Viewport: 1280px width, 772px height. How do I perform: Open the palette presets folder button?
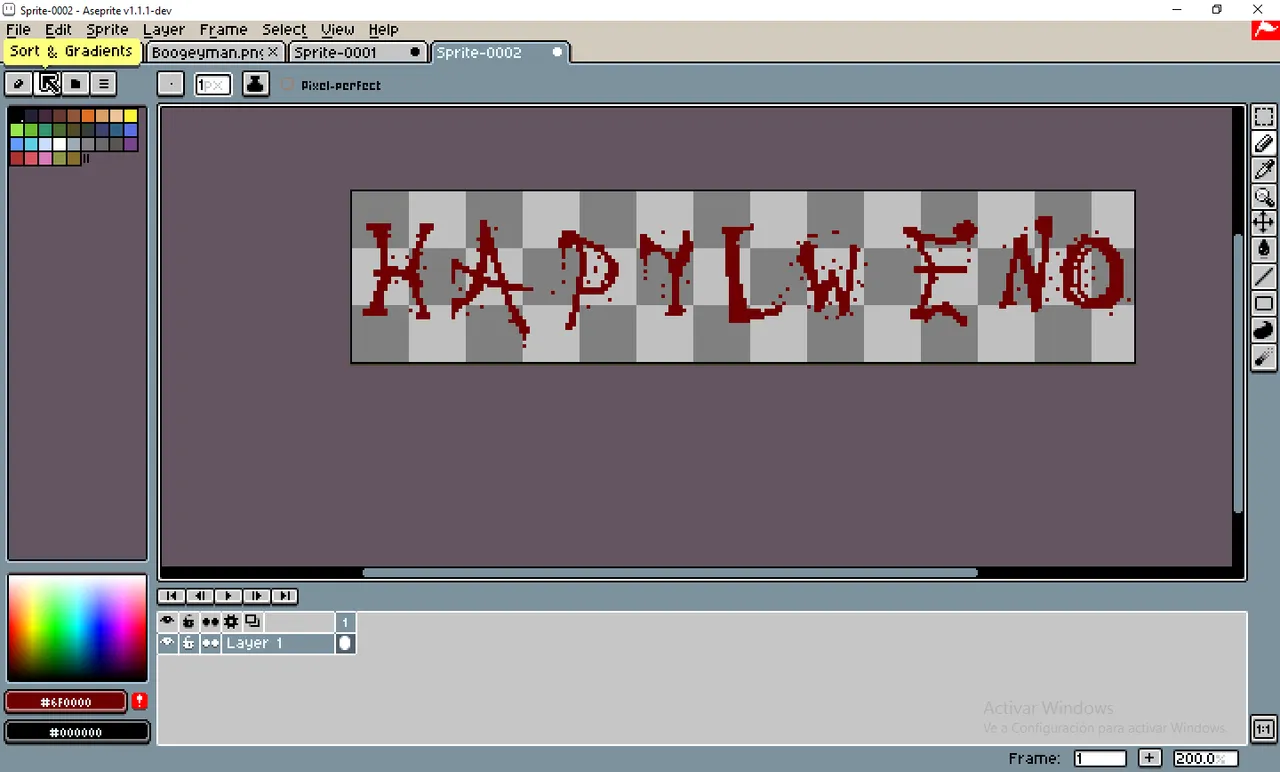tap(76, 84)
